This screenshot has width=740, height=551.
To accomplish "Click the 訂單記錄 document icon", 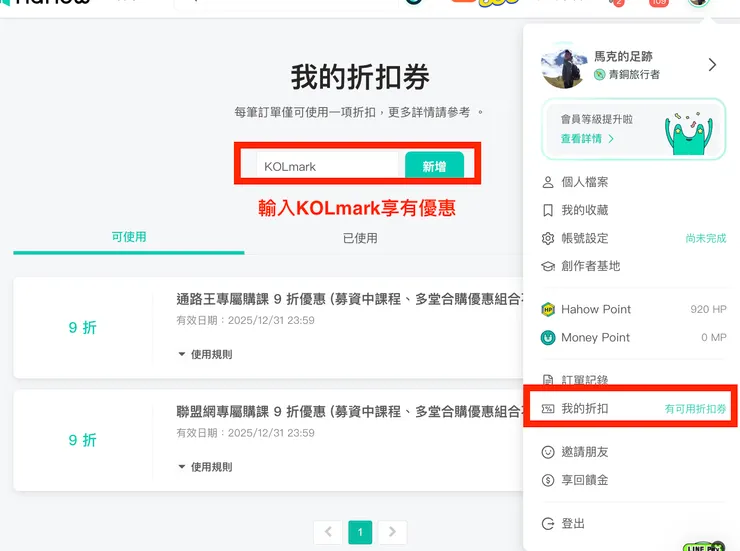I will [x=547, y=380].
